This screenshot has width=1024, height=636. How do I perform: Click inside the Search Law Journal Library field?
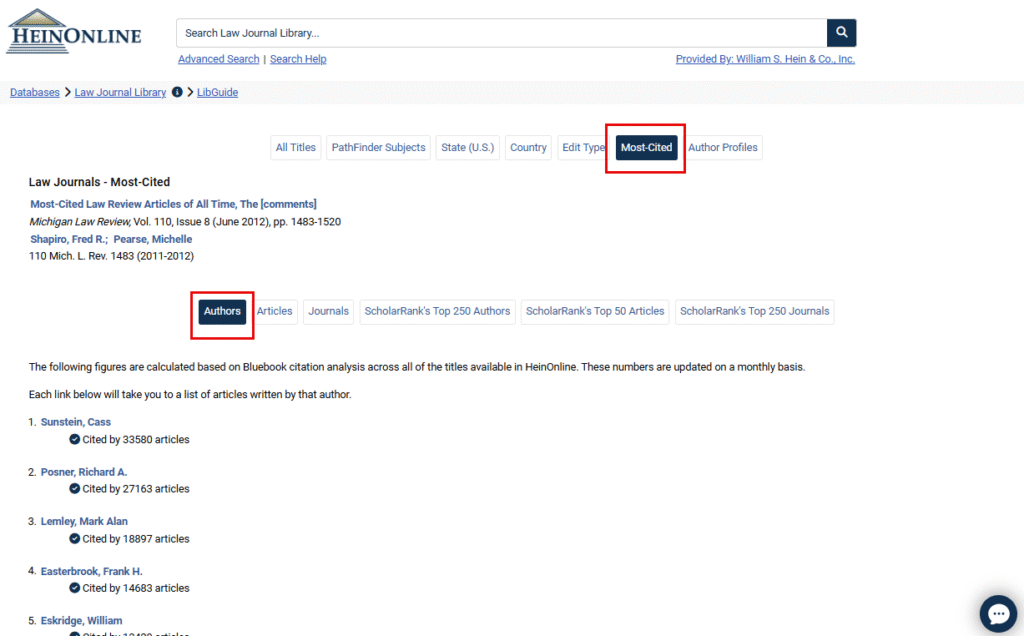(x=500, y=33)
